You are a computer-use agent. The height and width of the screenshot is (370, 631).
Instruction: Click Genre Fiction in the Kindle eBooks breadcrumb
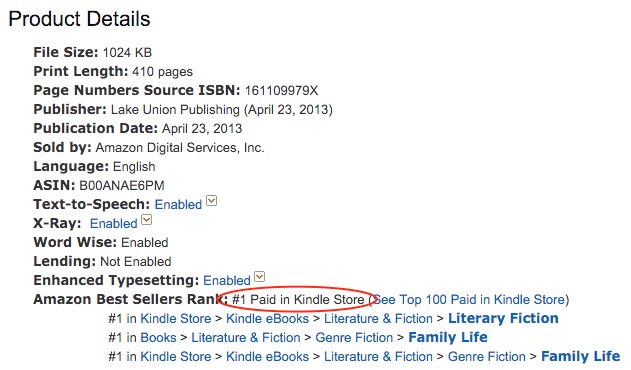[487, 356]
